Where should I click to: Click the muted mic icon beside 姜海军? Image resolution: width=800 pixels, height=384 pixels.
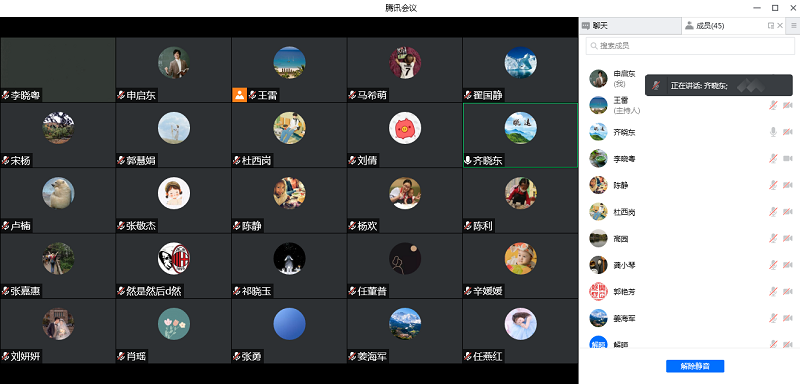click(x=773, y=318)
